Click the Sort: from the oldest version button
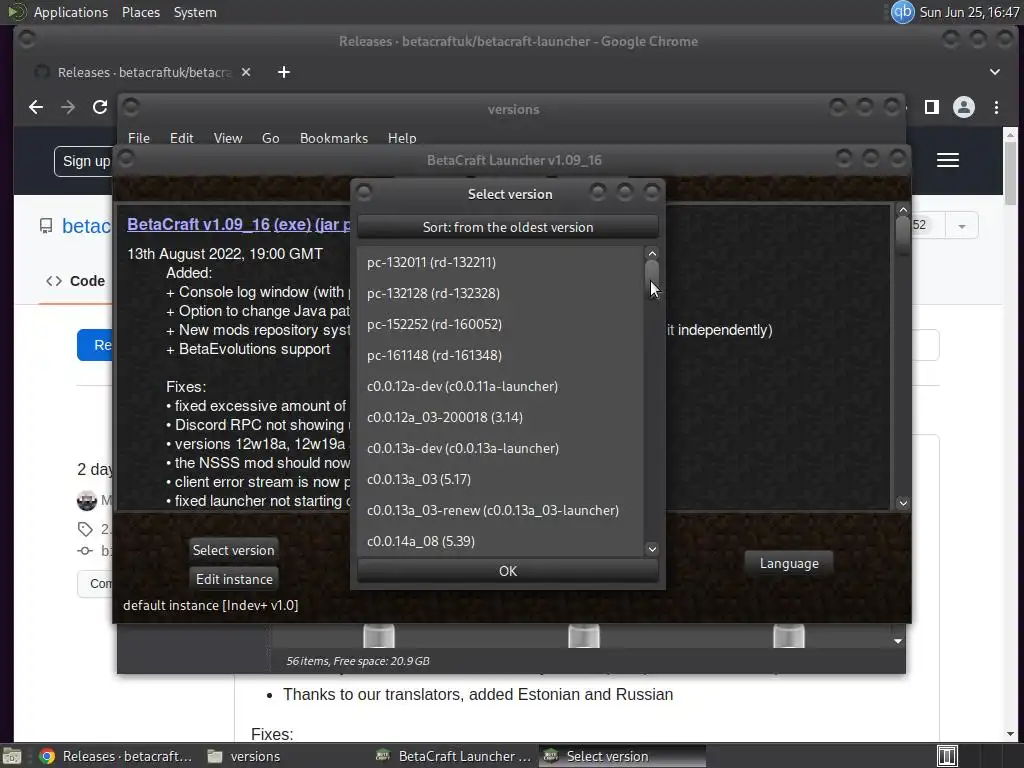Screen dimensions: 1024x768 [x=508, y=227]
